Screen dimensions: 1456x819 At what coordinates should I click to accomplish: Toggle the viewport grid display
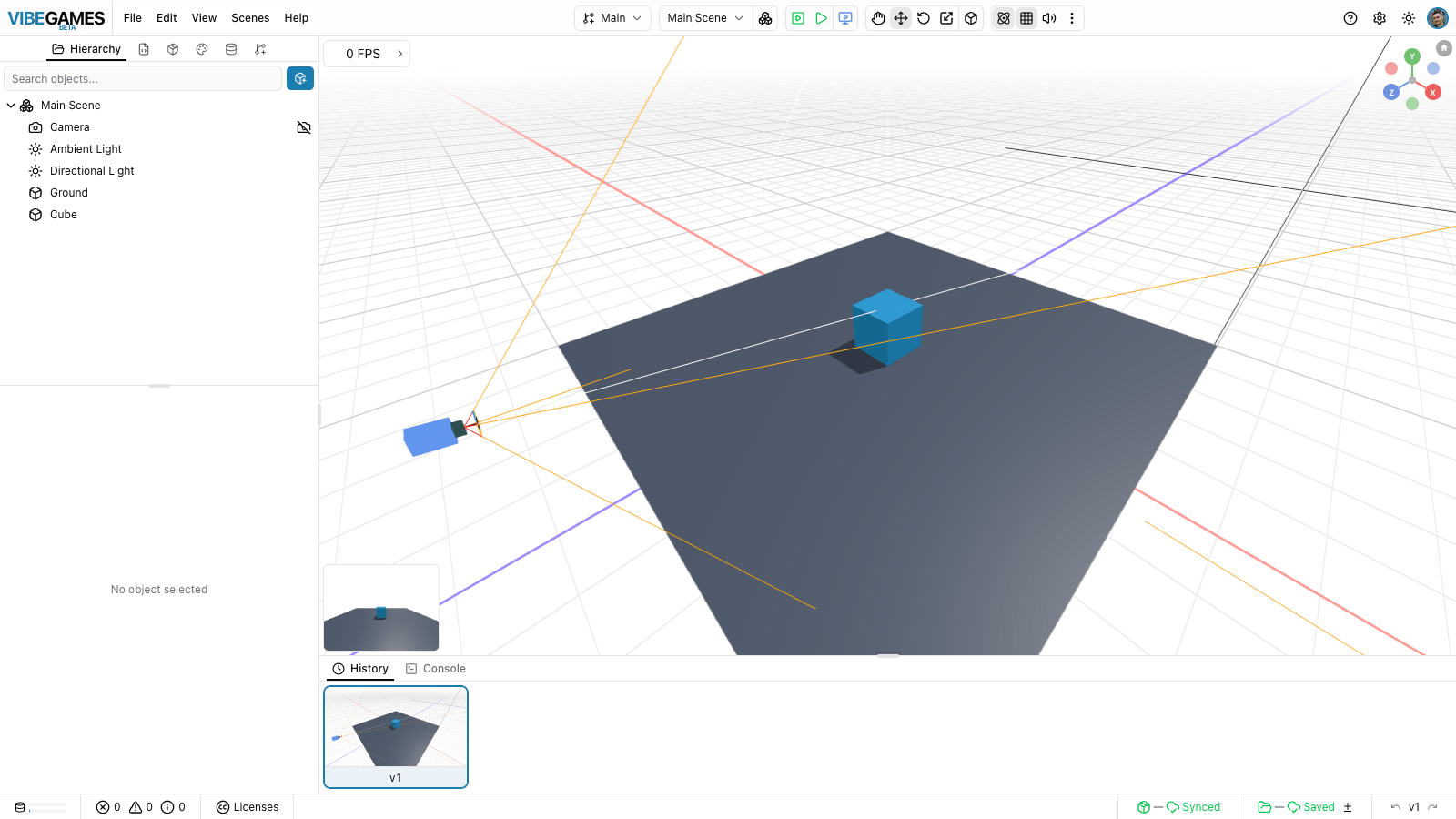(x=1026, y=18)
